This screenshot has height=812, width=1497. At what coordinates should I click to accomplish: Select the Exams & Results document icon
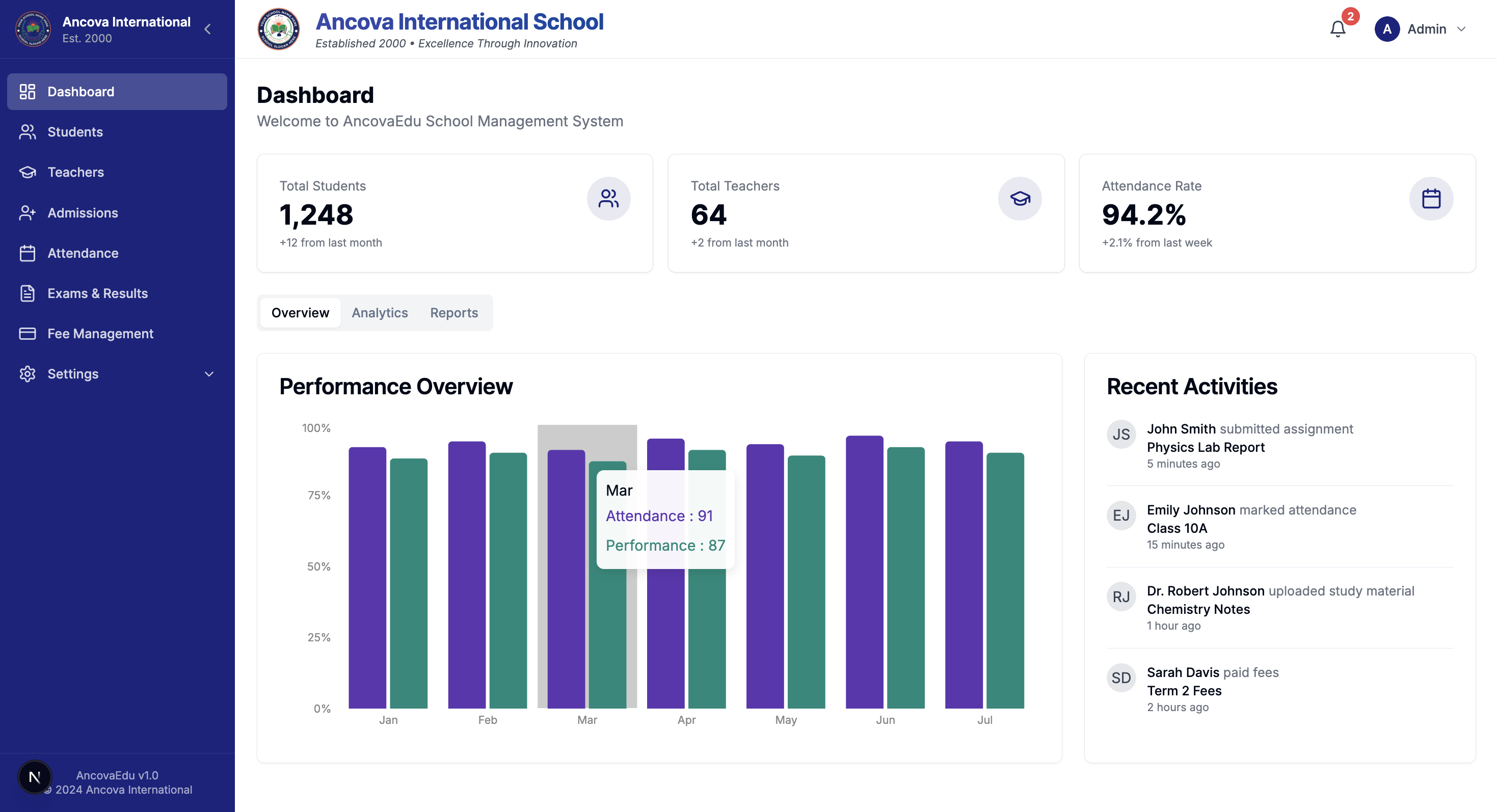pos(28,293)
